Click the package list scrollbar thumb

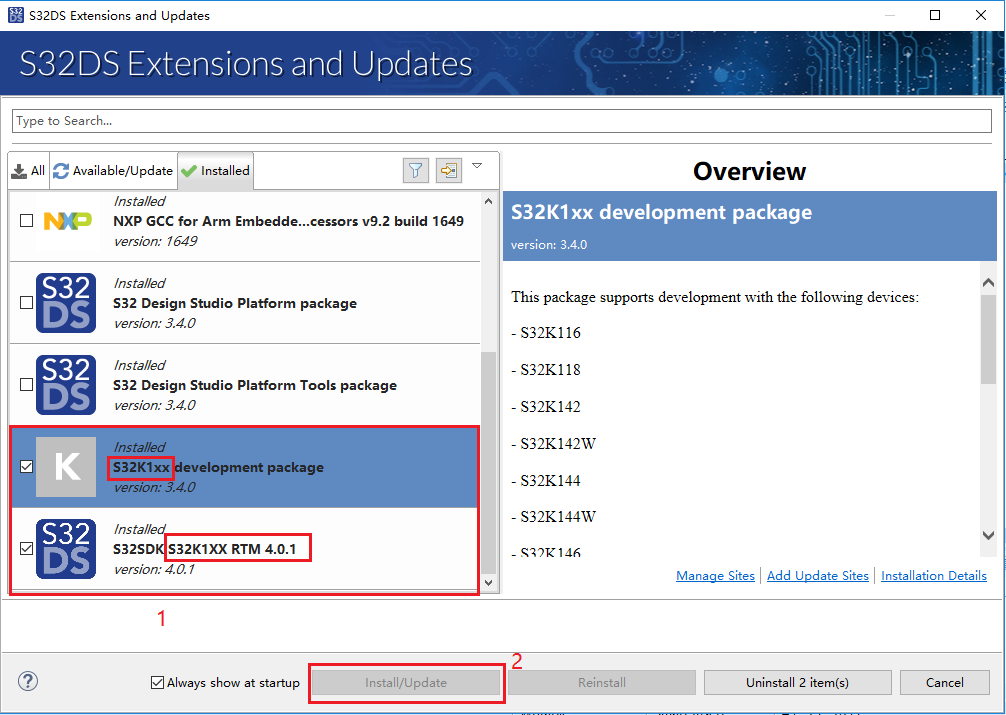click(x=489, y=462)
